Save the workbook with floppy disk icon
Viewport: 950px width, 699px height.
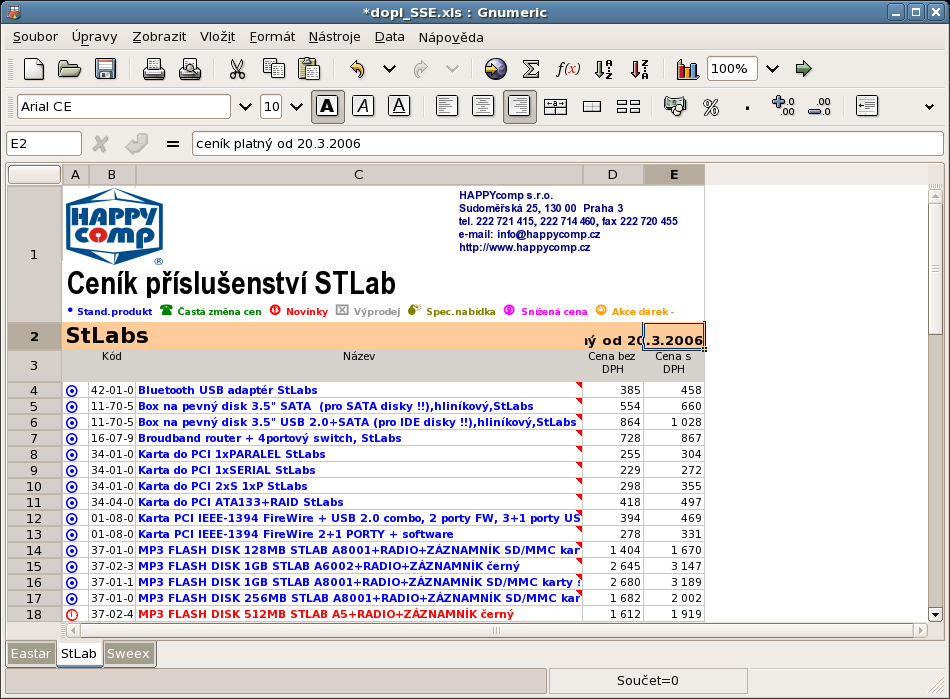click(x=105, y=69)
